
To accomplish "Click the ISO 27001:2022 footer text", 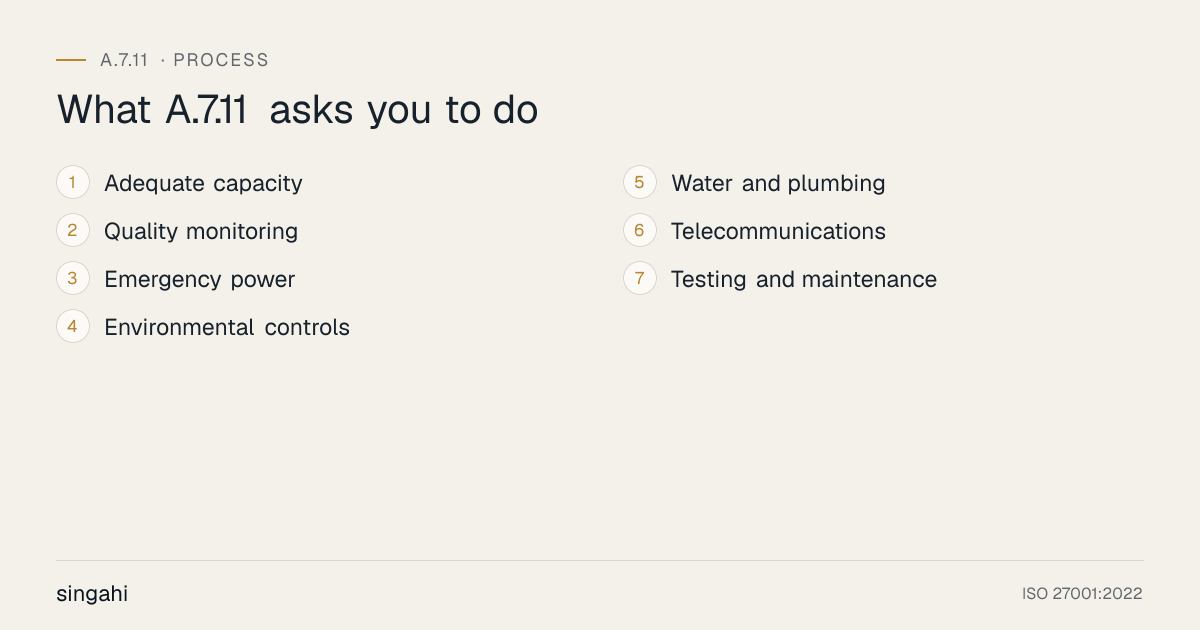I will 1082,594.
